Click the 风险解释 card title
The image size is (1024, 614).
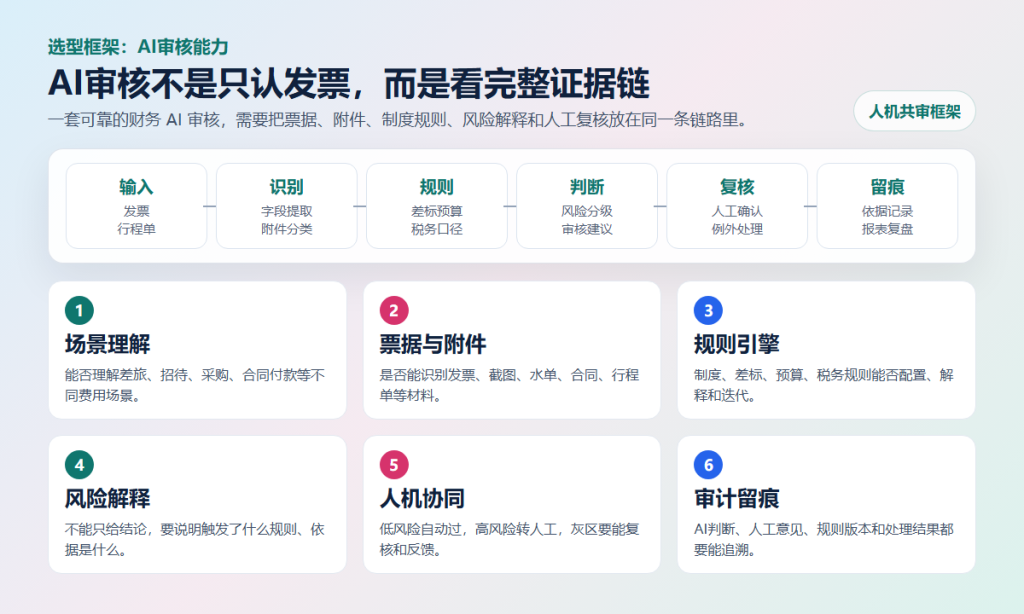pyautogui.click(x=108, y=499)
